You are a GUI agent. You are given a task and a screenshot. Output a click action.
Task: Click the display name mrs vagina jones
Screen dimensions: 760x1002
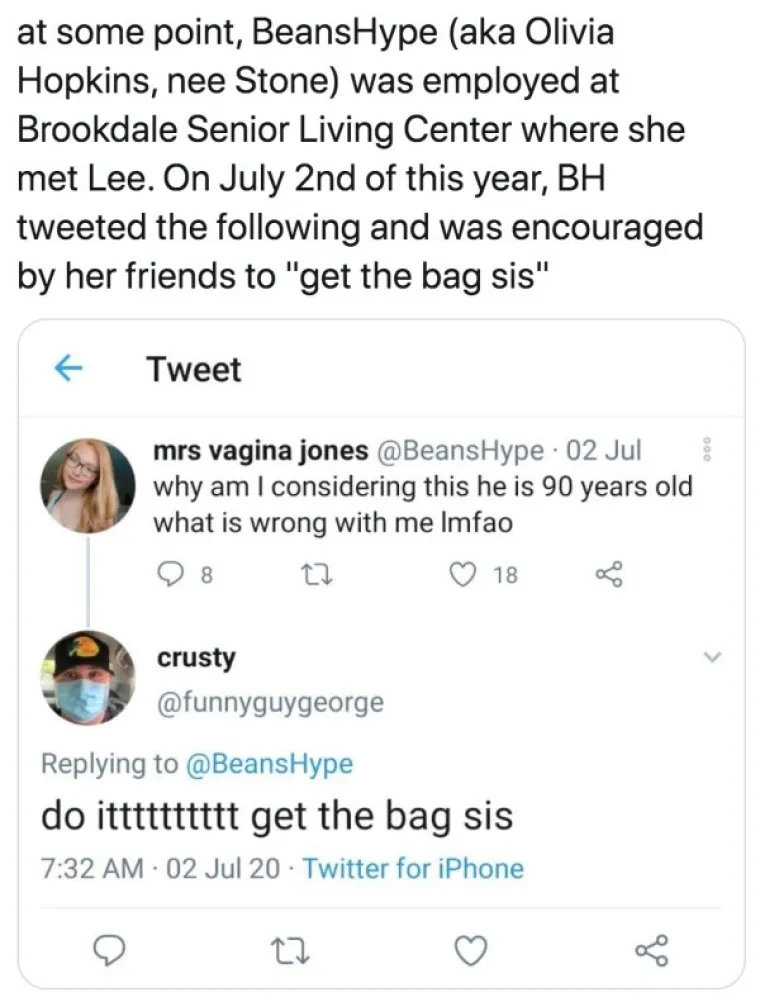(261, 452)
